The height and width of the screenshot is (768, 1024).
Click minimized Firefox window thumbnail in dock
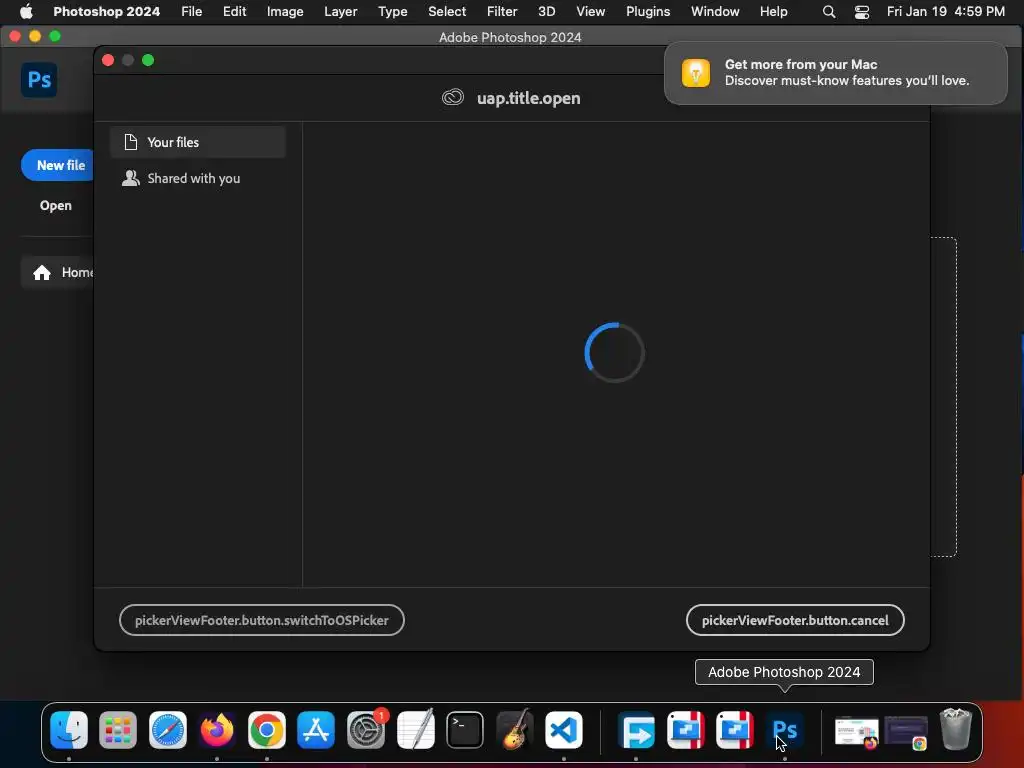pyautogui.click(x=856, y=731)
